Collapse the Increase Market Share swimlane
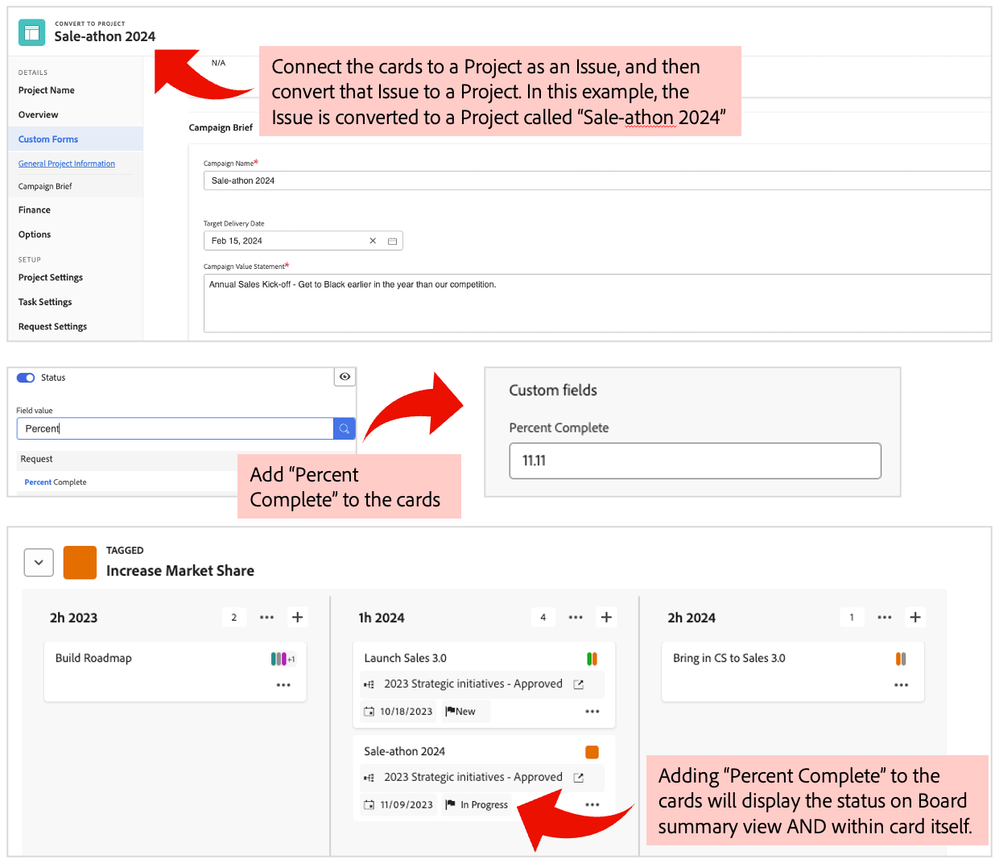The width and height of the screenshot is (999, 864). coord(38,562)
